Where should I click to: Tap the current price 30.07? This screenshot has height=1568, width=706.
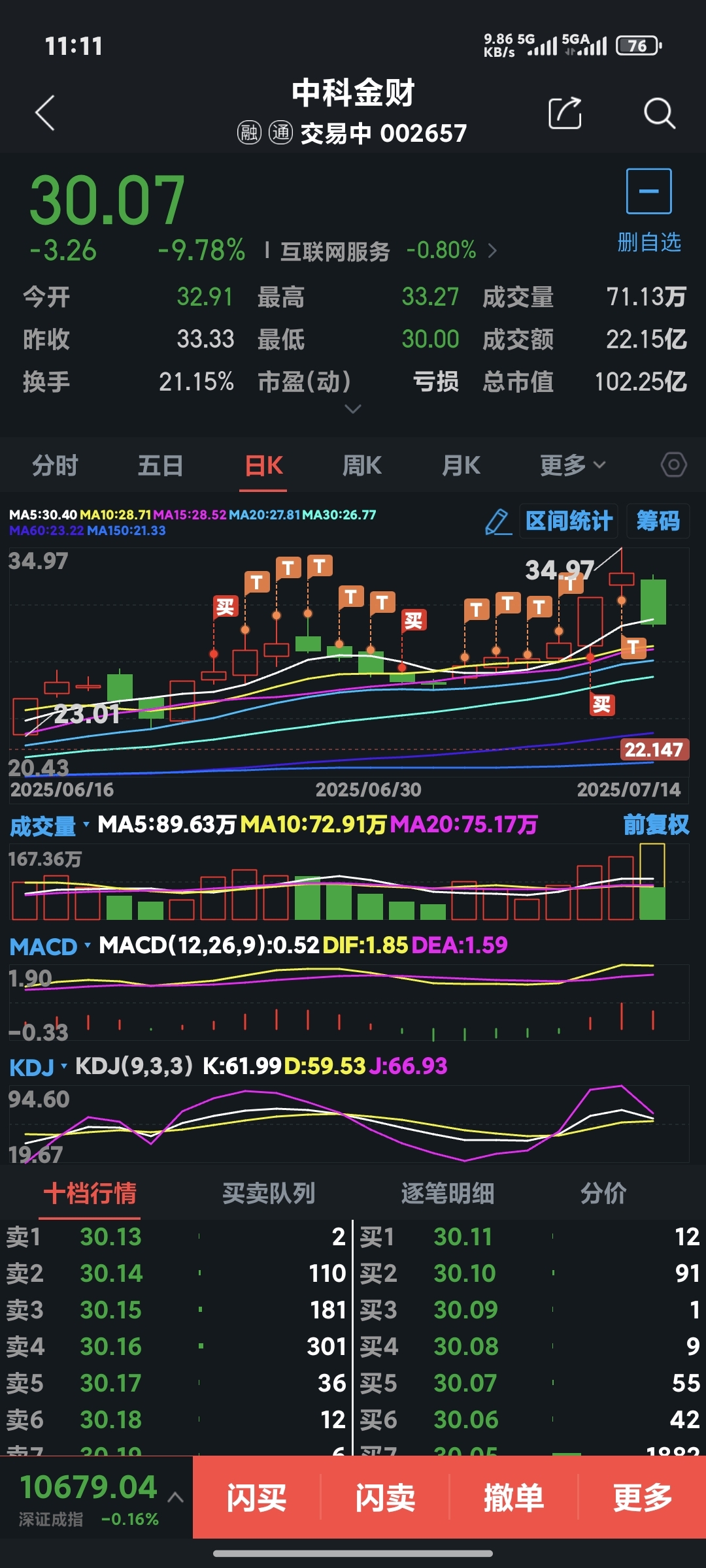pyautogui.click(x=107, y=200)
